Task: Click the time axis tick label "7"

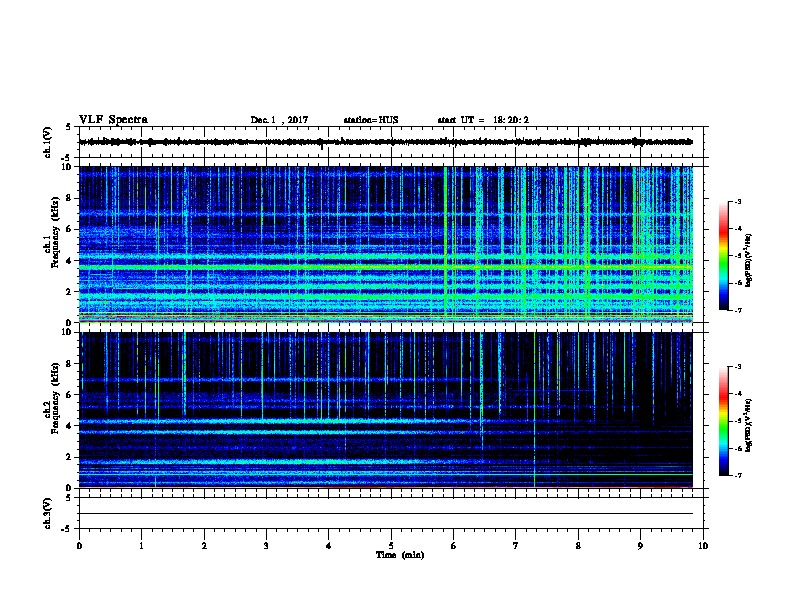Action: point(516,546)
